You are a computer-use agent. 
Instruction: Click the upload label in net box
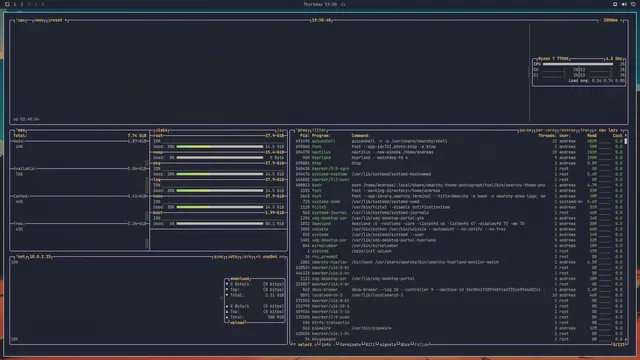click(237, 323)
